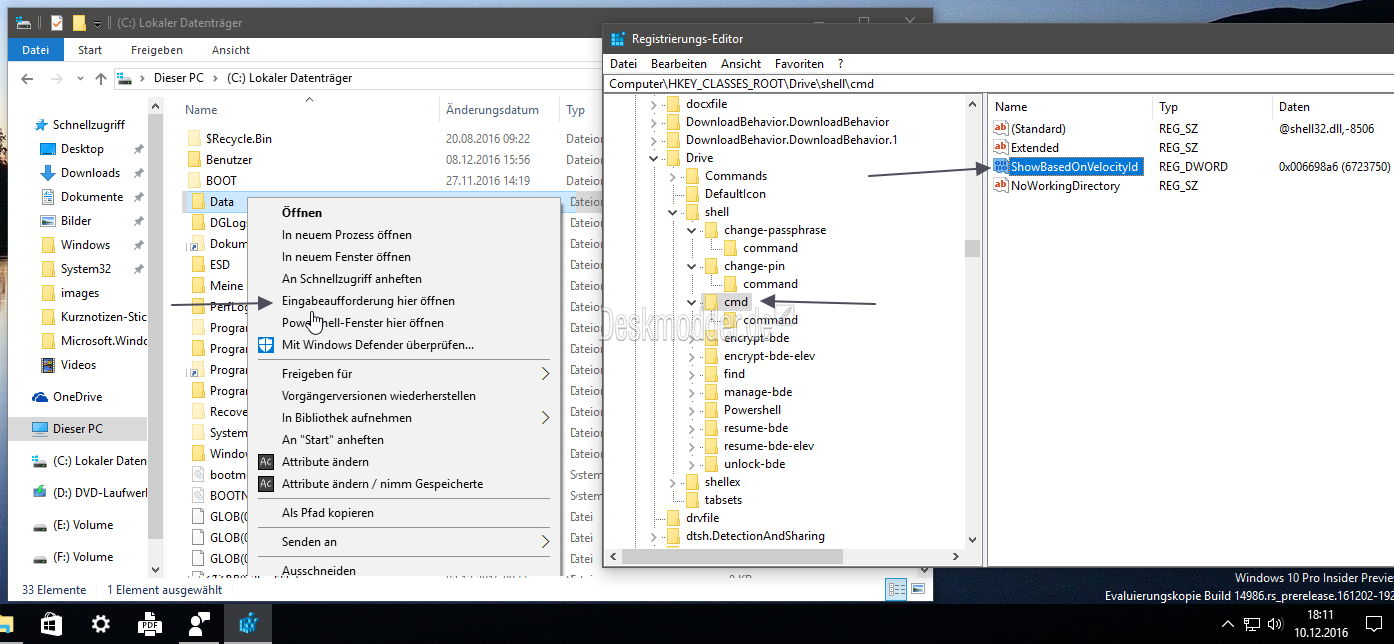Open the blue Datei tab in Explorer
The image size is (1394, 644).
36,50
